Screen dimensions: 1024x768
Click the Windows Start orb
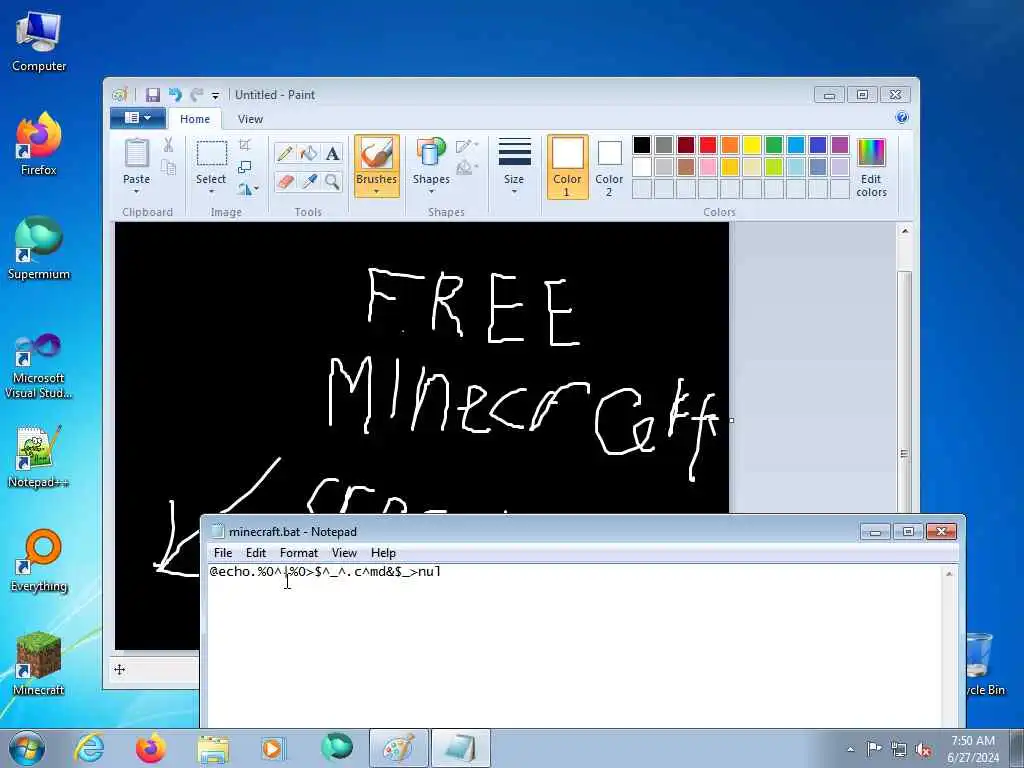click(27, 748)
